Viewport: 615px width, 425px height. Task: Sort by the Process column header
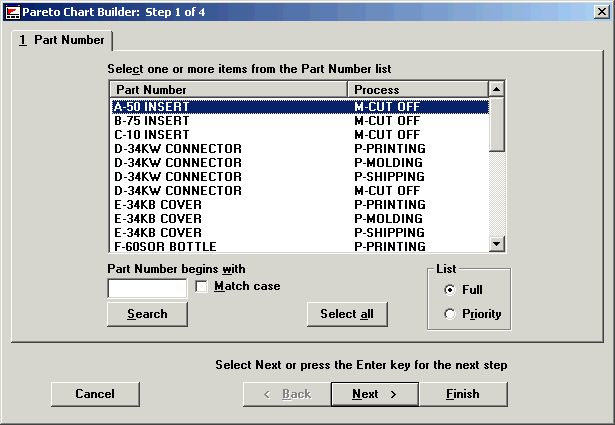(x=417, y=90)
